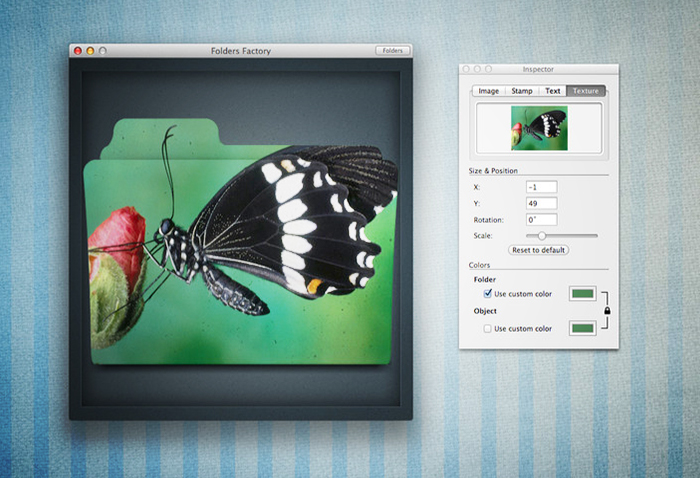Open the Object custom color swatch
This screenshot has width=700, height=478.
tap(583, 328)
